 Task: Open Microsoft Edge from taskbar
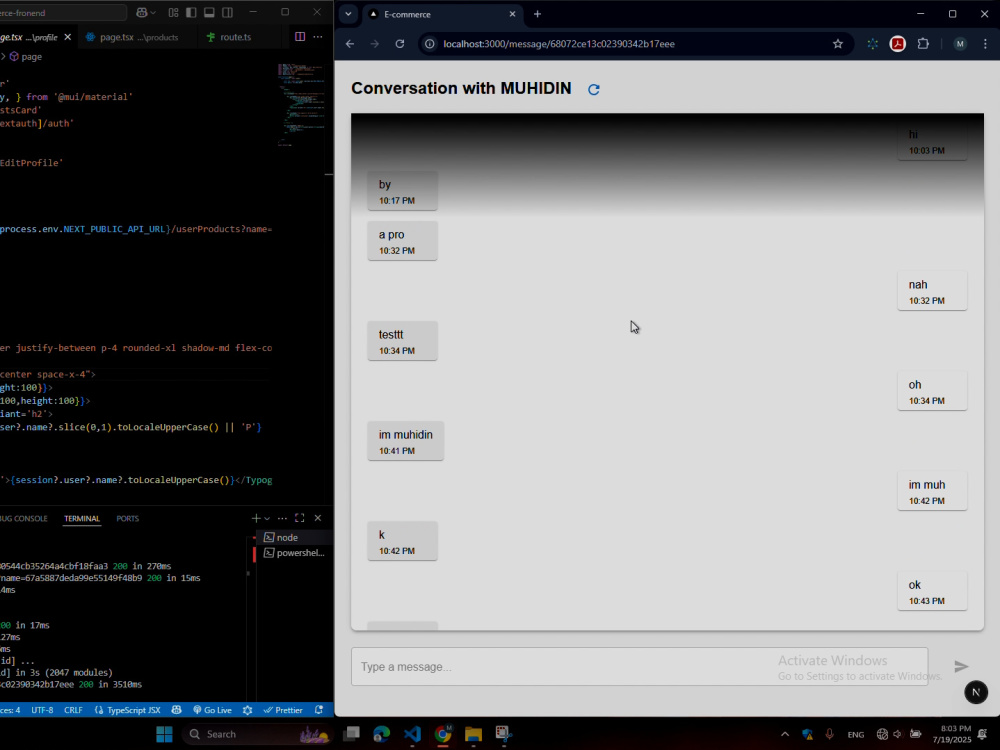click(381, 734)
